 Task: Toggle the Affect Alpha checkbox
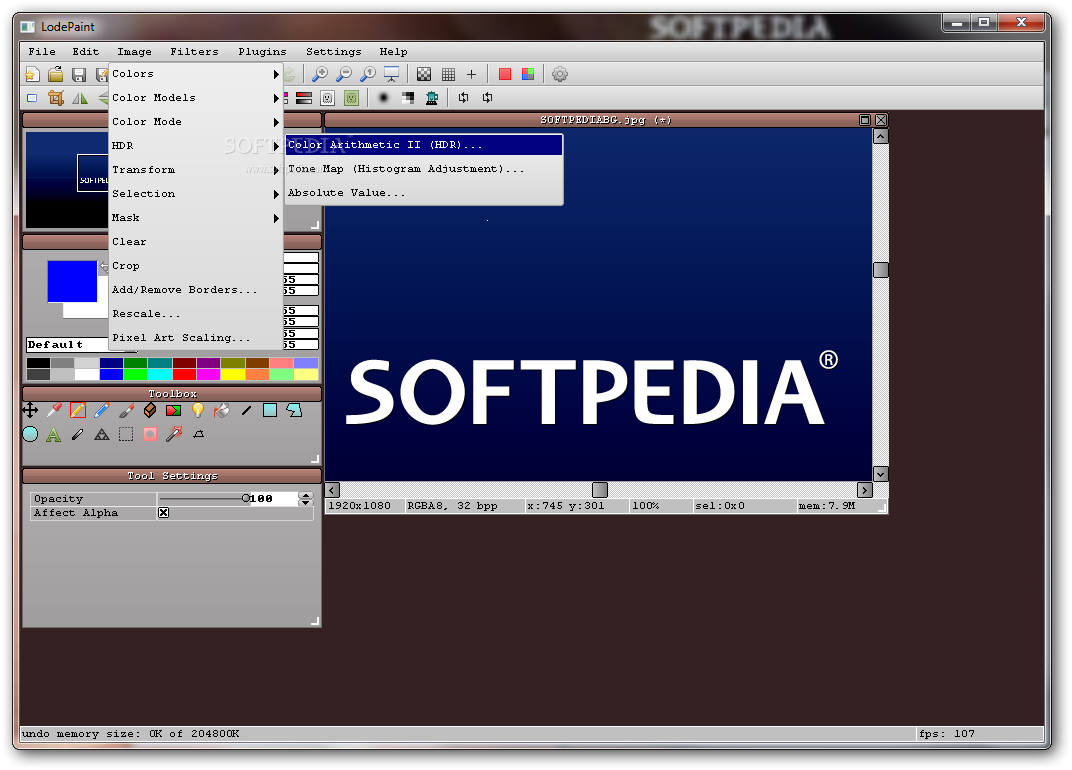(x=163, y=513)
